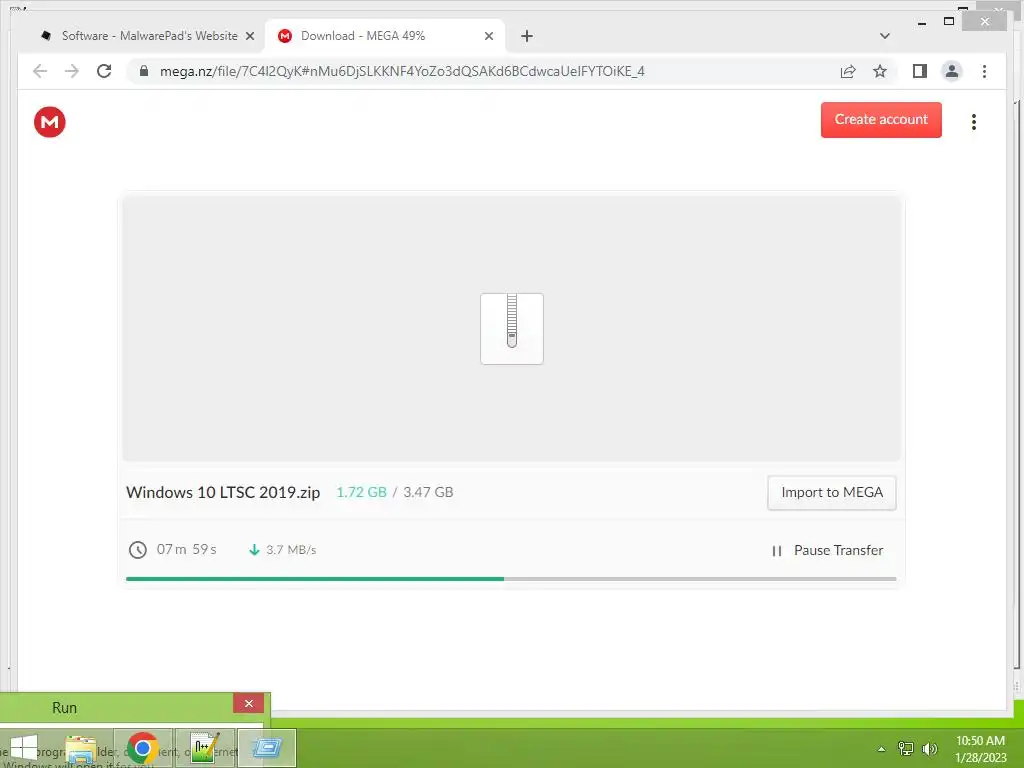Viewport: 1024px width, 768px height.
Task: Click the network tray icon
Action: pos(906,748)
